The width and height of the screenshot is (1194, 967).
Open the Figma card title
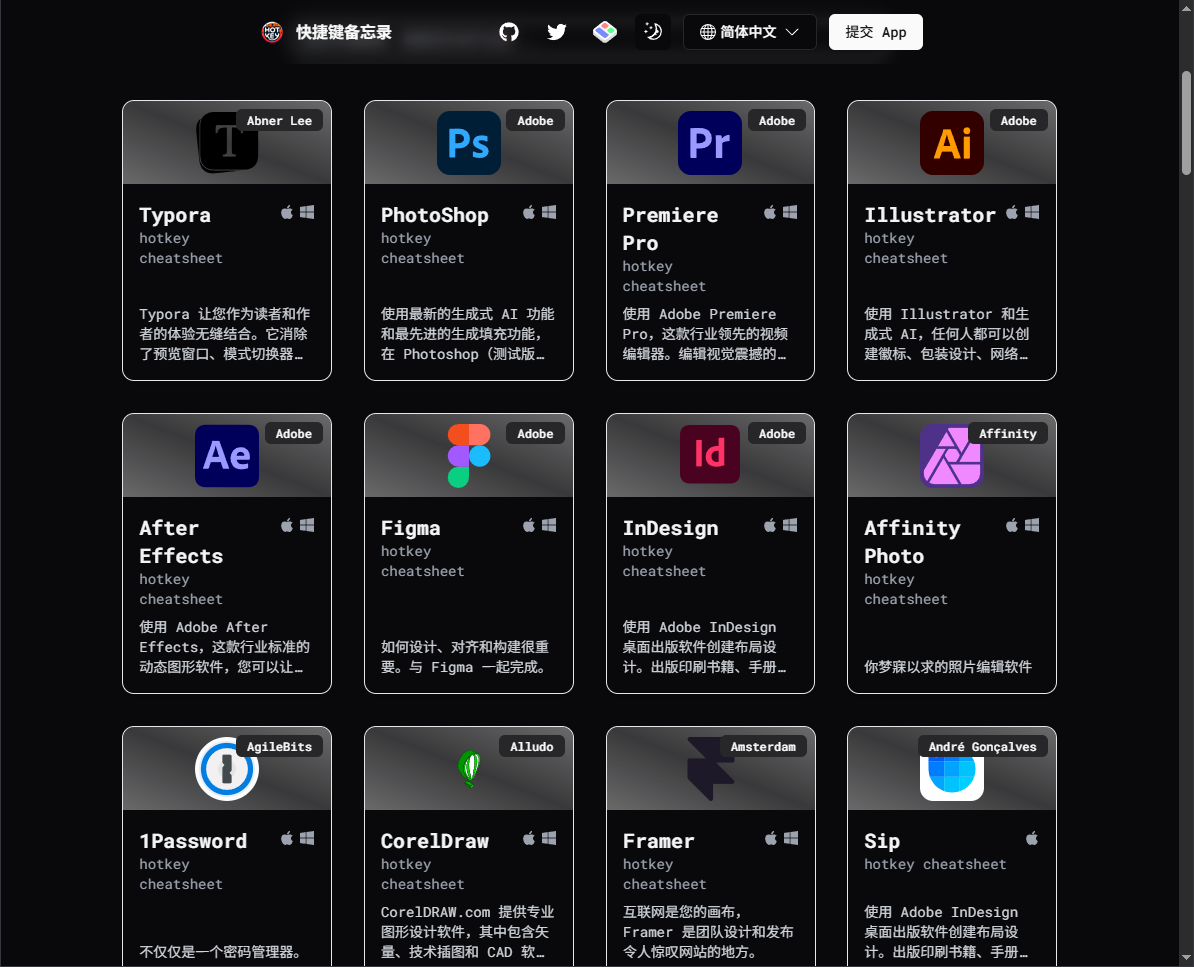tap(410, 528)
